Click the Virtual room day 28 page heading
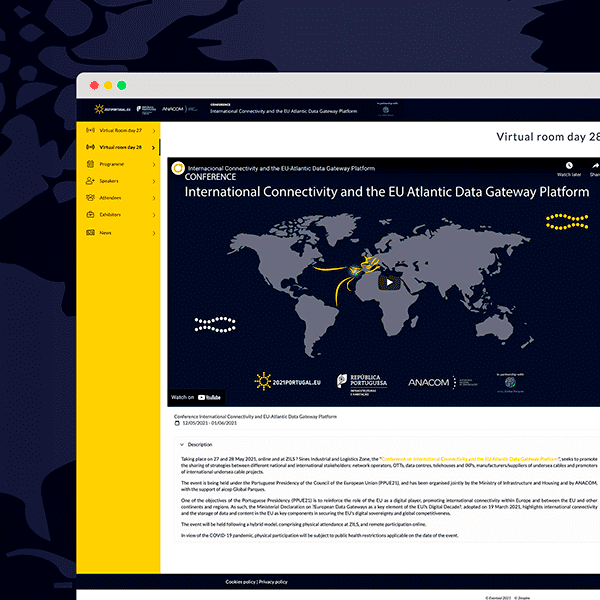600x600 pixels. 548,137
